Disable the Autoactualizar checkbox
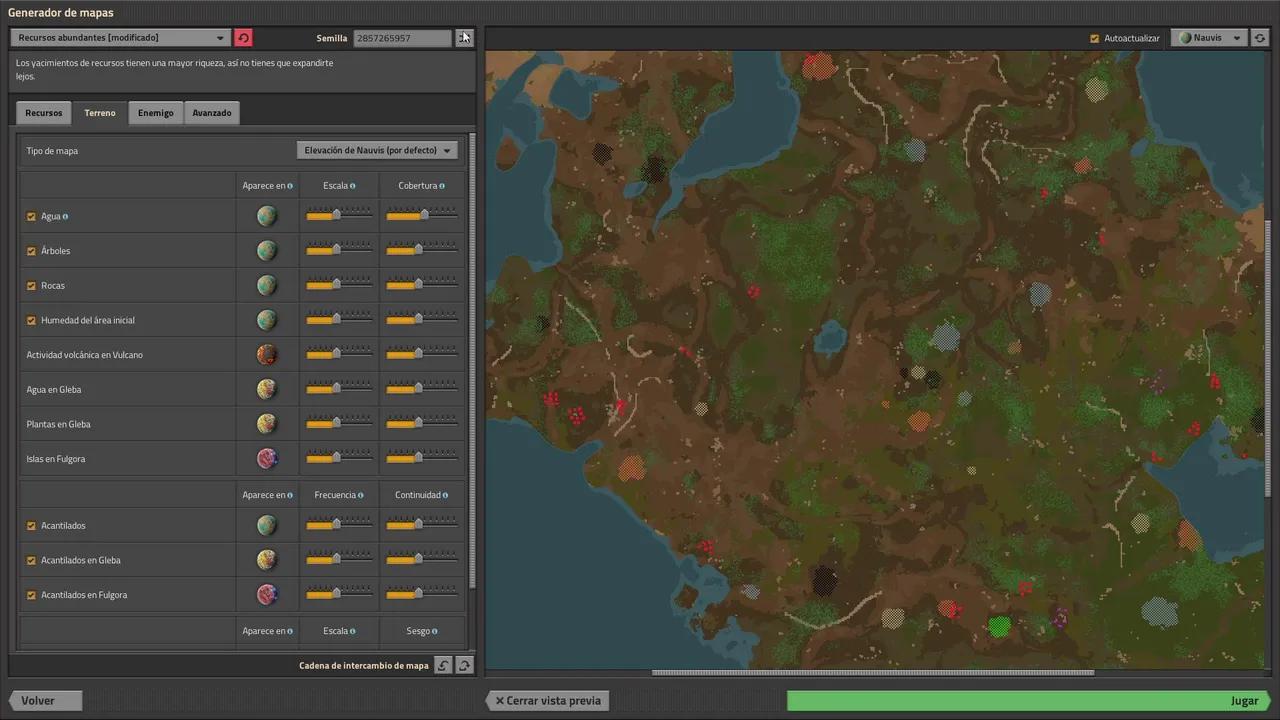Screen dimensions: 1280x720 click(1095, 38)
